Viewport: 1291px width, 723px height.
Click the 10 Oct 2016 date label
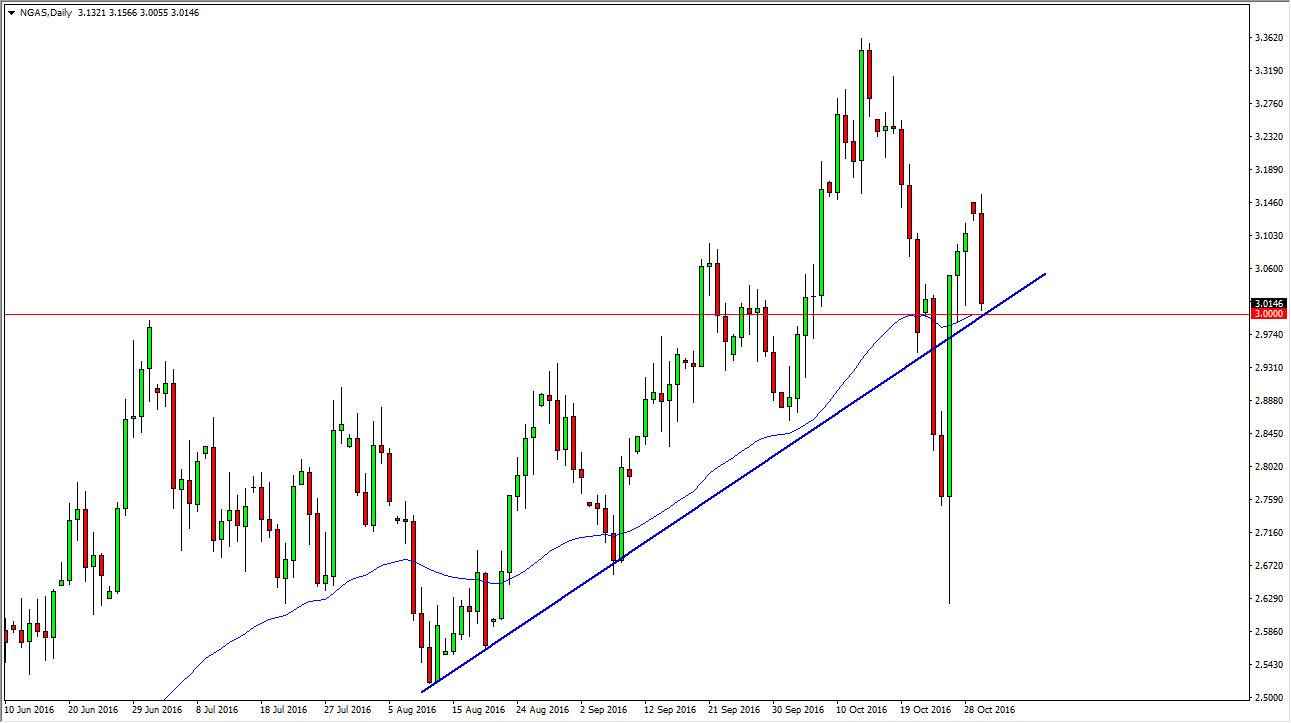[x=861, y=711]
